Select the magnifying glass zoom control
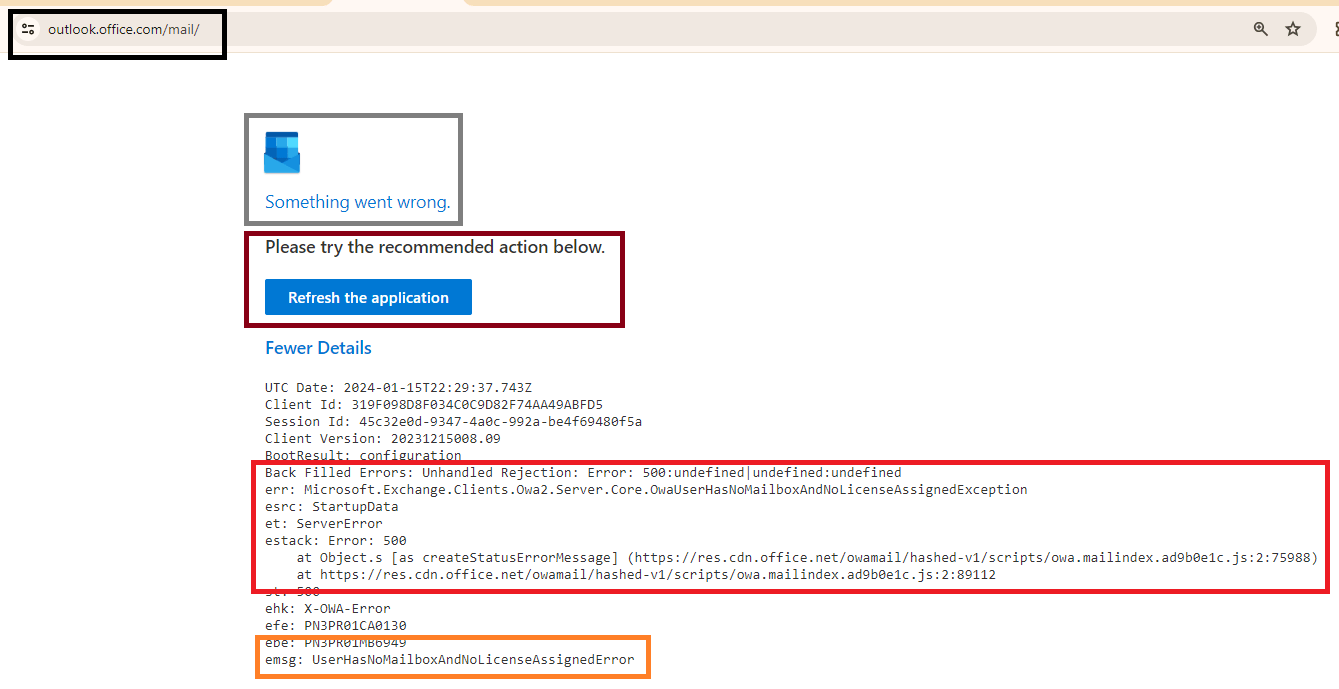The width and height of the screenshot is (1339, 689). pyautogui.click(x=1261, y=29)
